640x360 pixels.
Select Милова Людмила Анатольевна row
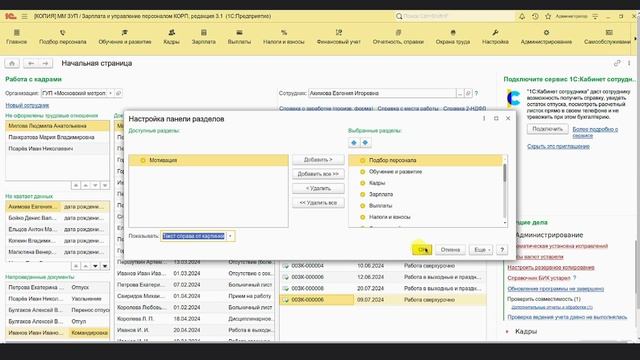[x=57, y=126]
